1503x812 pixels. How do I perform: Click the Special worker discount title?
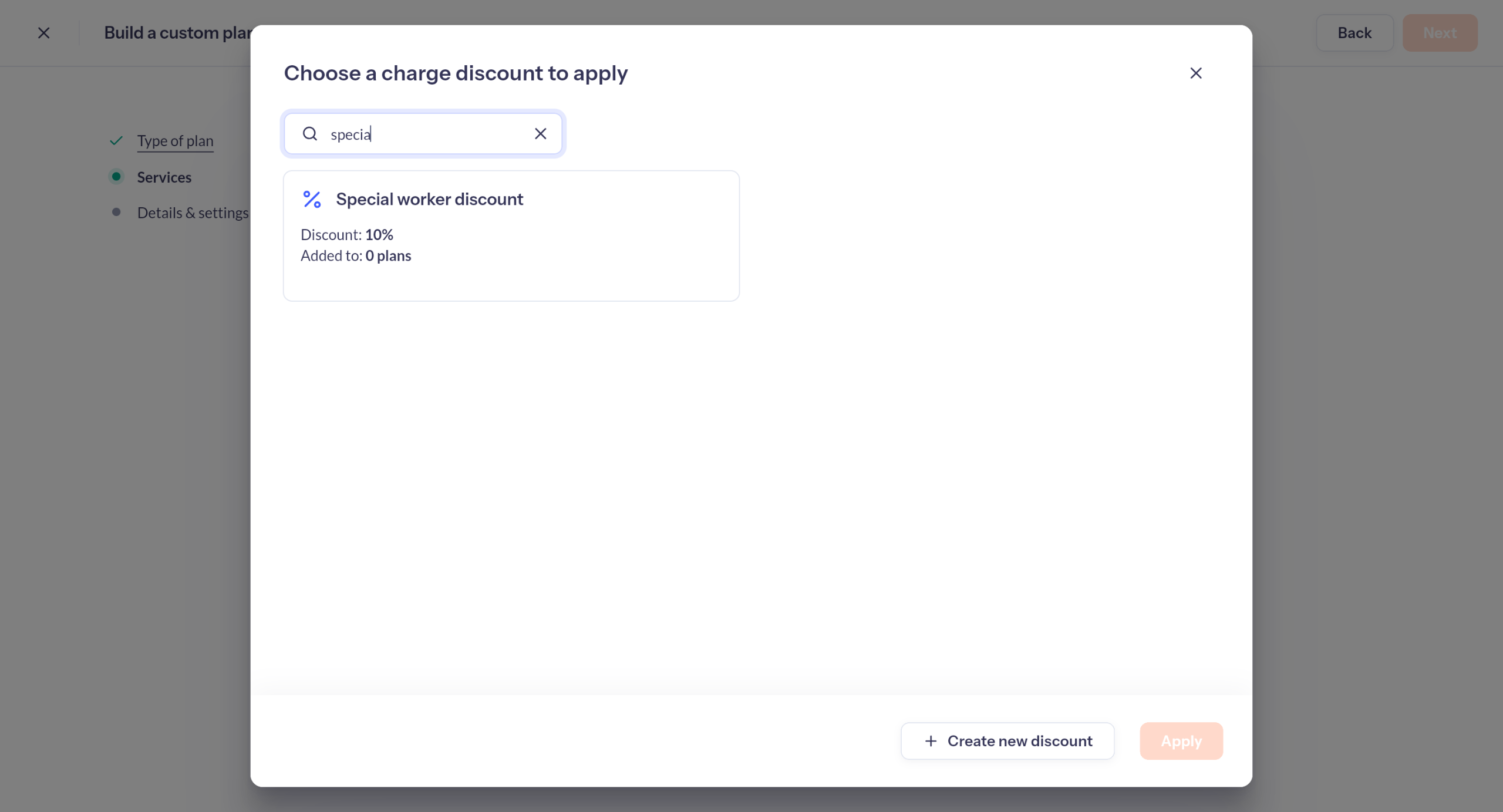pyautogui.click(x=429, y=200)
